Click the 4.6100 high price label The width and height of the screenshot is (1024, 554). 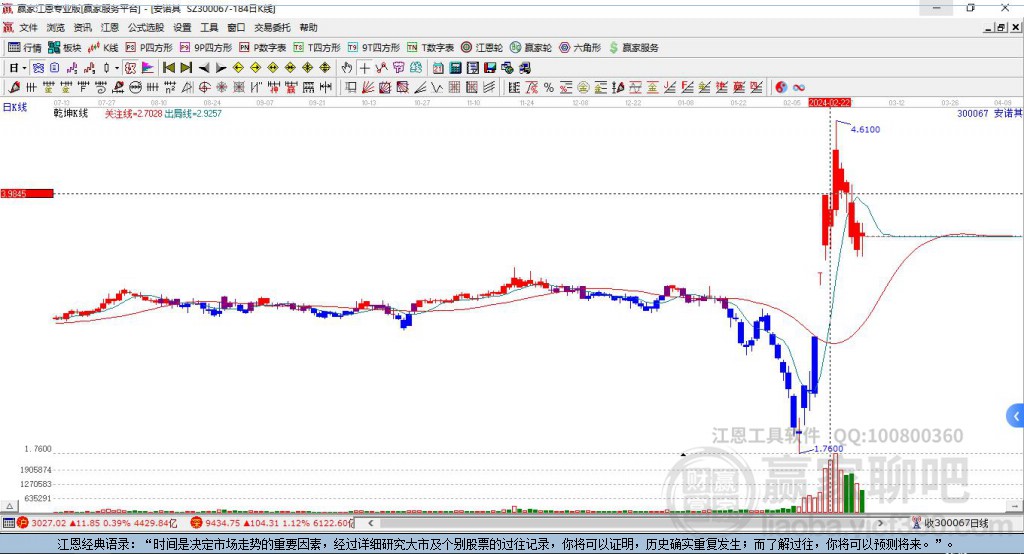tap(865, 129)
